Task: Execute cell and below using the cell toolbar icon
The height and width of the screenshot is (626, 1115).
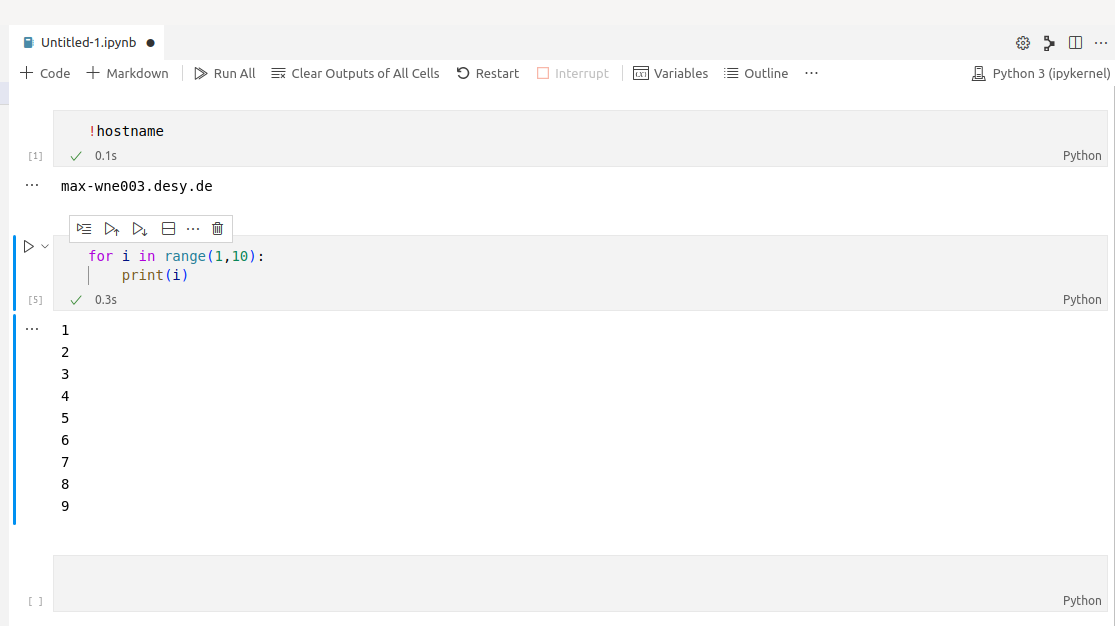Action: (x=140, y=229)
